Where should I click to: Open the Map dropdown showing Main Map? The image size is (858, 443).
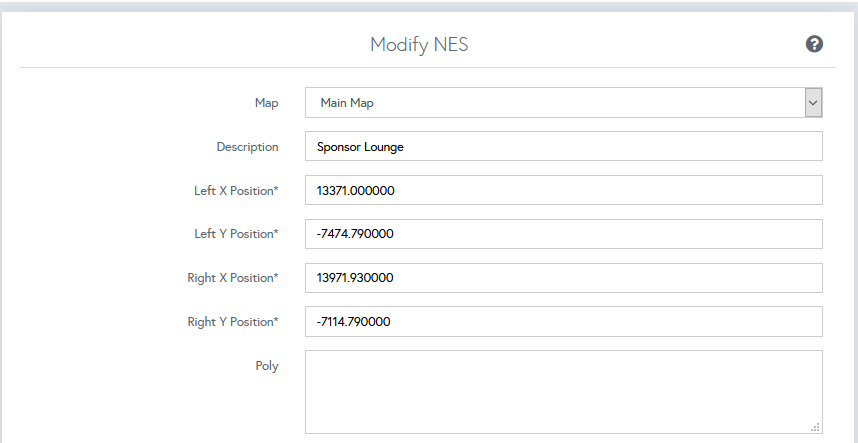[x=555, y=102]
